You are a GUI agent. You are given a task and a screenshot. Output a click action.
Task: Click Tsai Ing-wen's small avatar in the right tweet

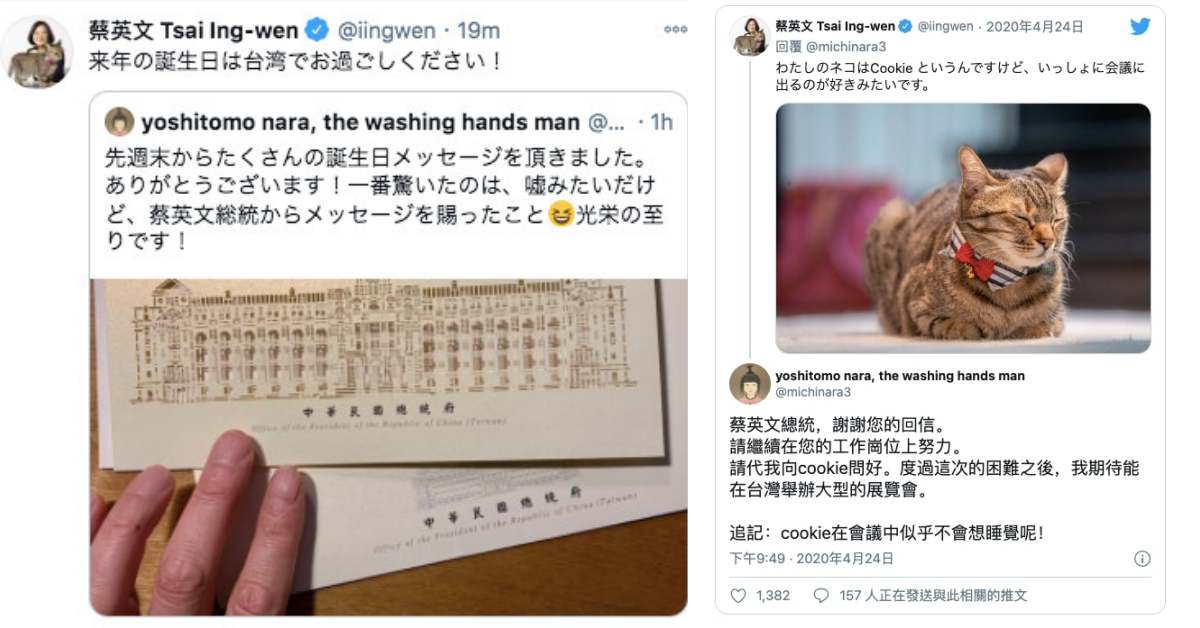pos(750,36)
